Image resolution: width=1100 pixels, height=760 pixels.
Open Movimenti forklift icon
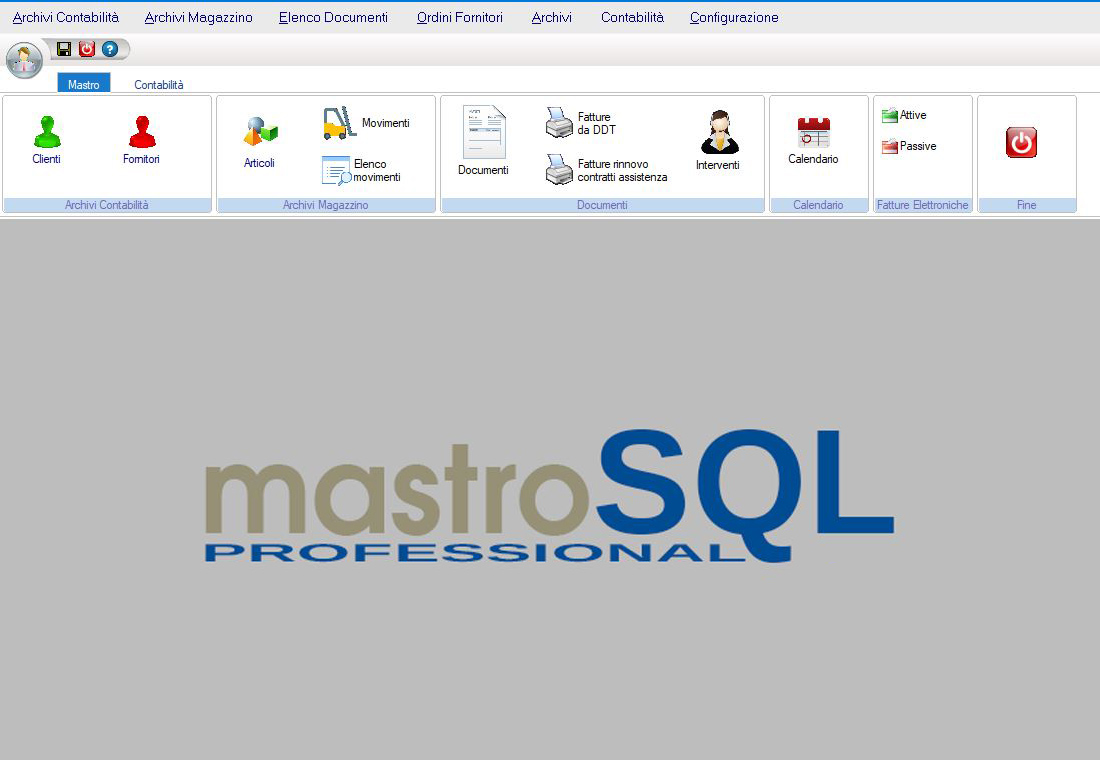tap(340, 123)
